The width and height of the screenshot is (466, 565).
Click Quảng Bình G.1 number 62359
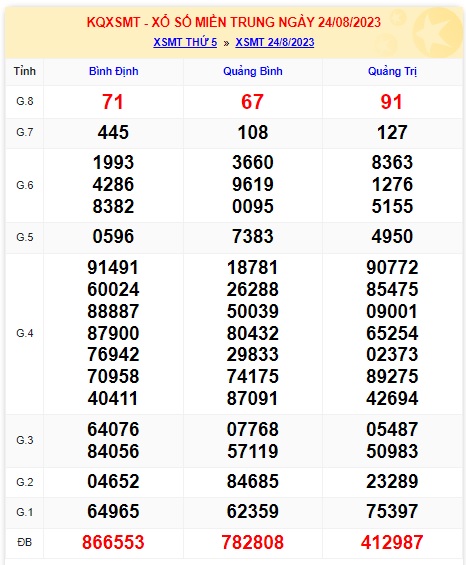click(253, 511)
